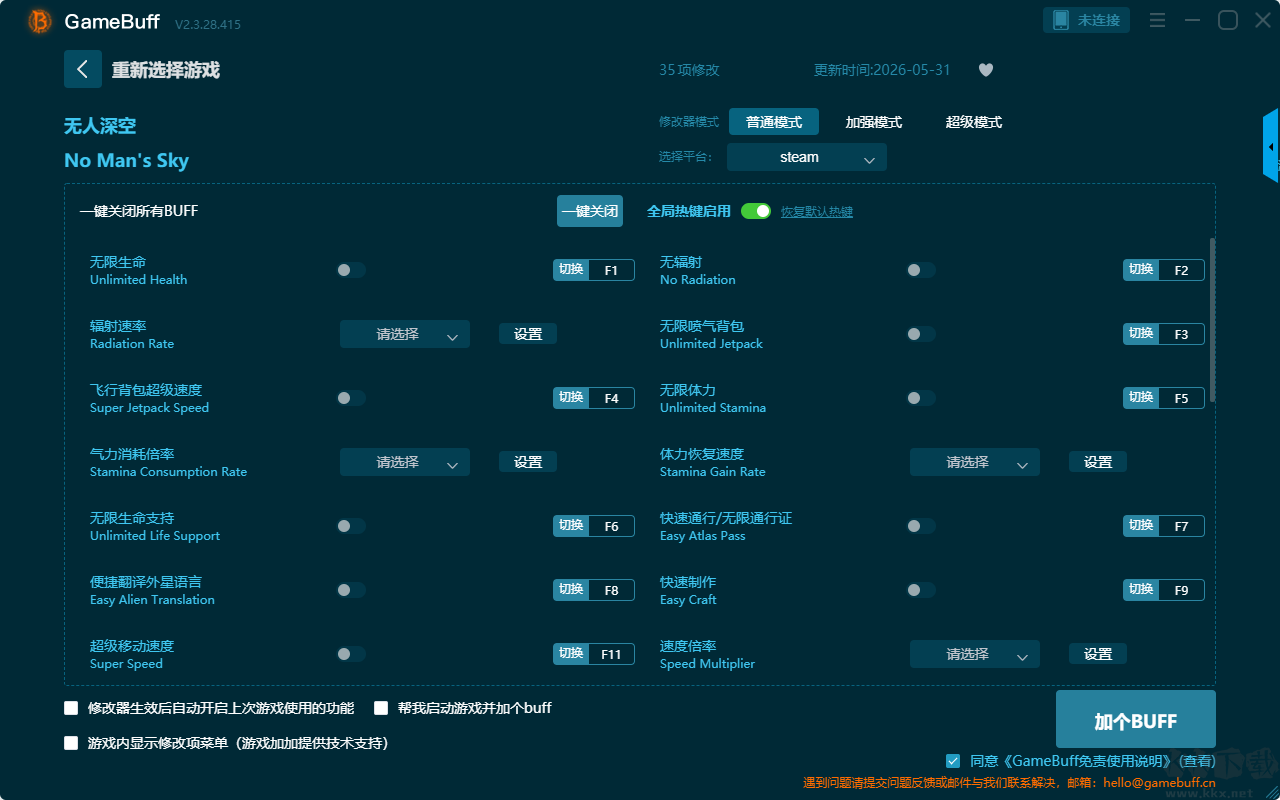Click the 更新时间:2026-05-31 text

coord(882,70)
